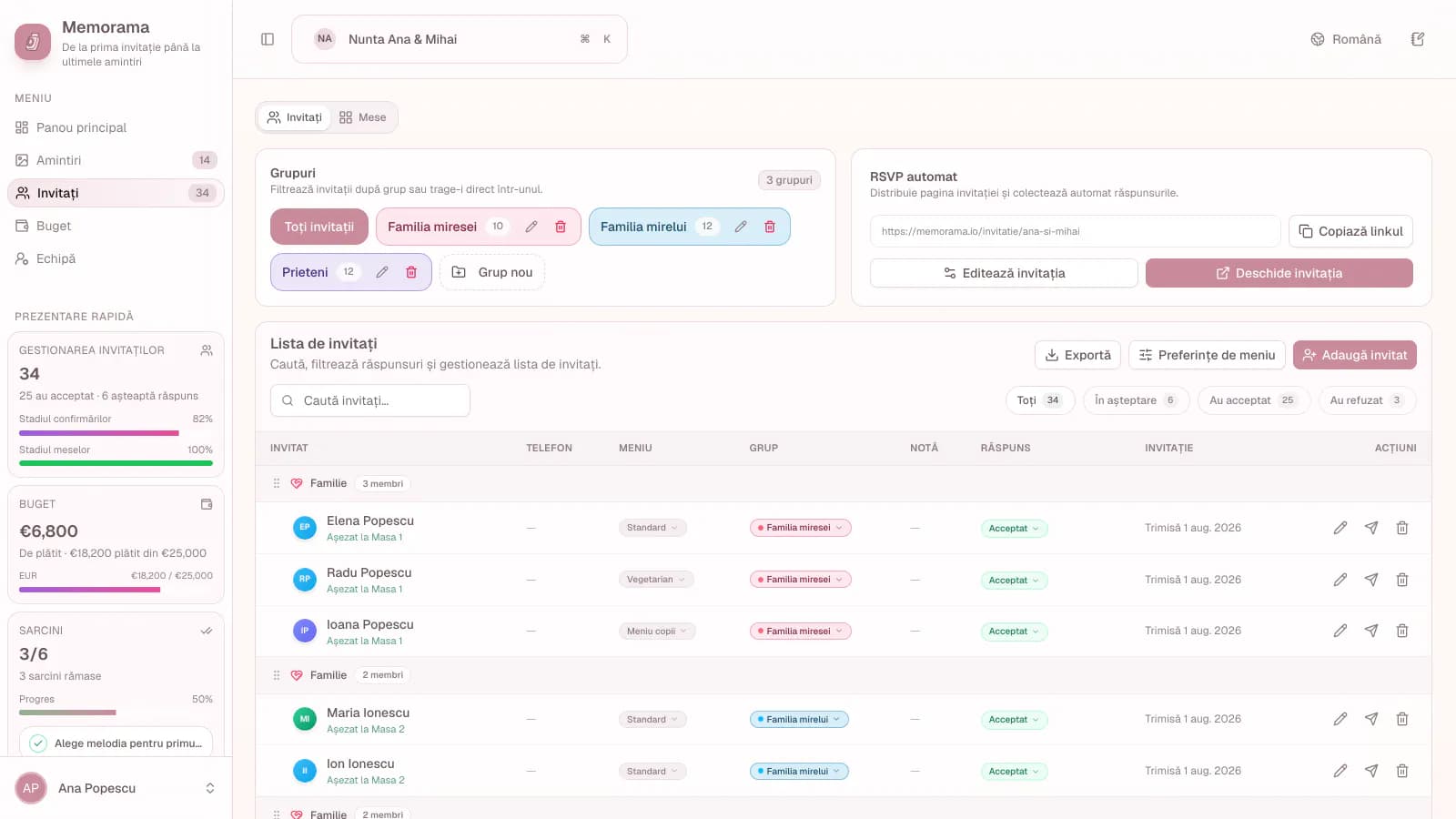The image size is (1456, 819).
Task: Delete guest Ion Ionescu
Action: click(1402, 771)
